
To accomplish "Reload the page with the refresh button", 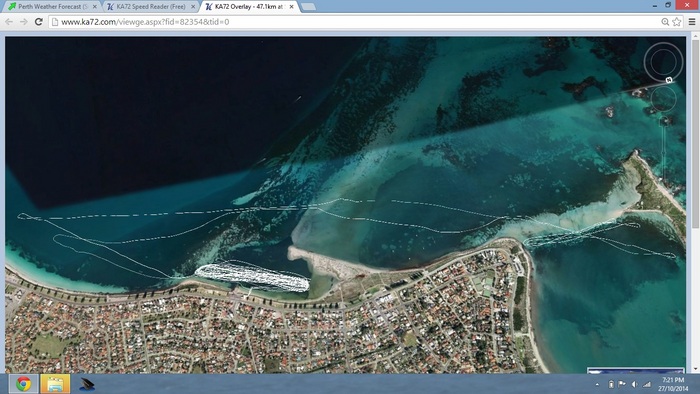I will point(39,22).
